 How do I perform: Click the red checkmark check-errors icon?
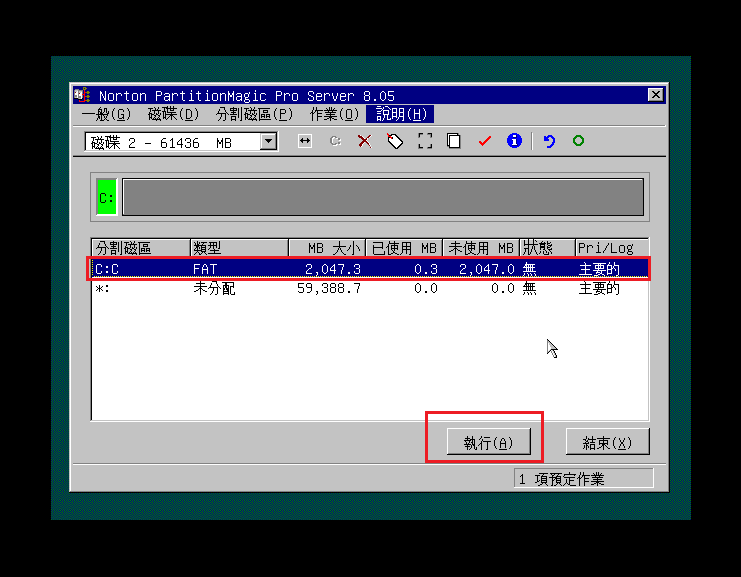click(485, 142)
